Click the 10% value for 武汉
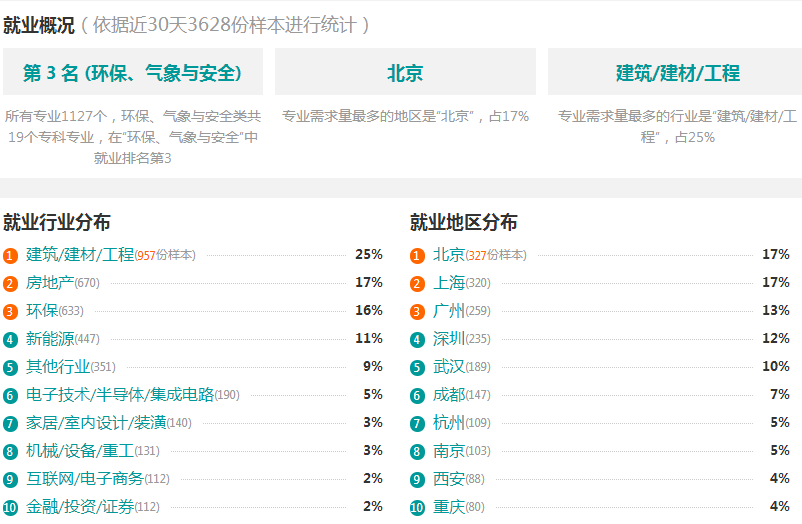 [776, 366]
